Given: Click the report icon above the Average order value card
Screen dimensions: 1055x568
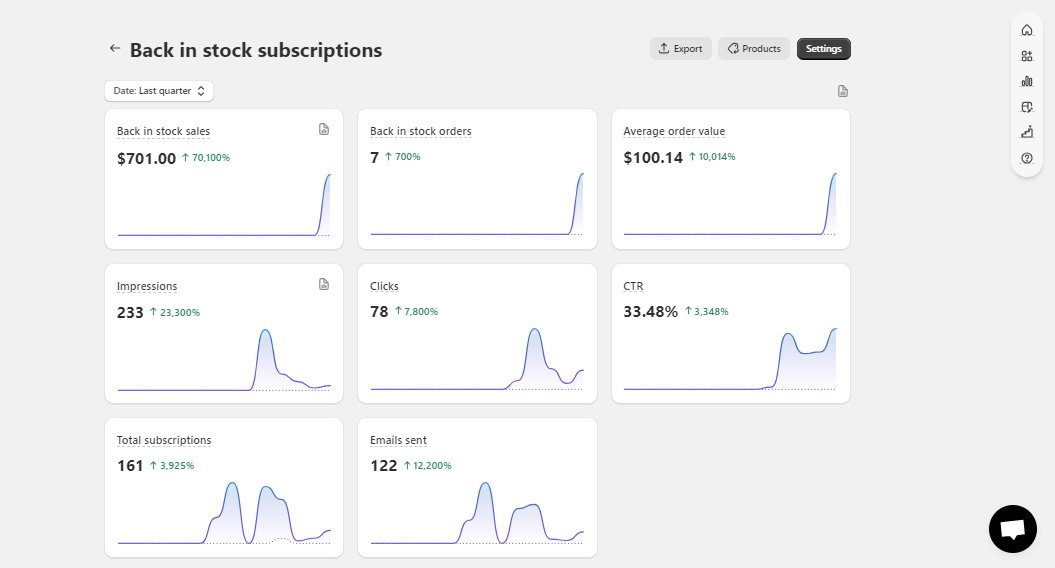Looking at the screenshot, I should 842,91.
